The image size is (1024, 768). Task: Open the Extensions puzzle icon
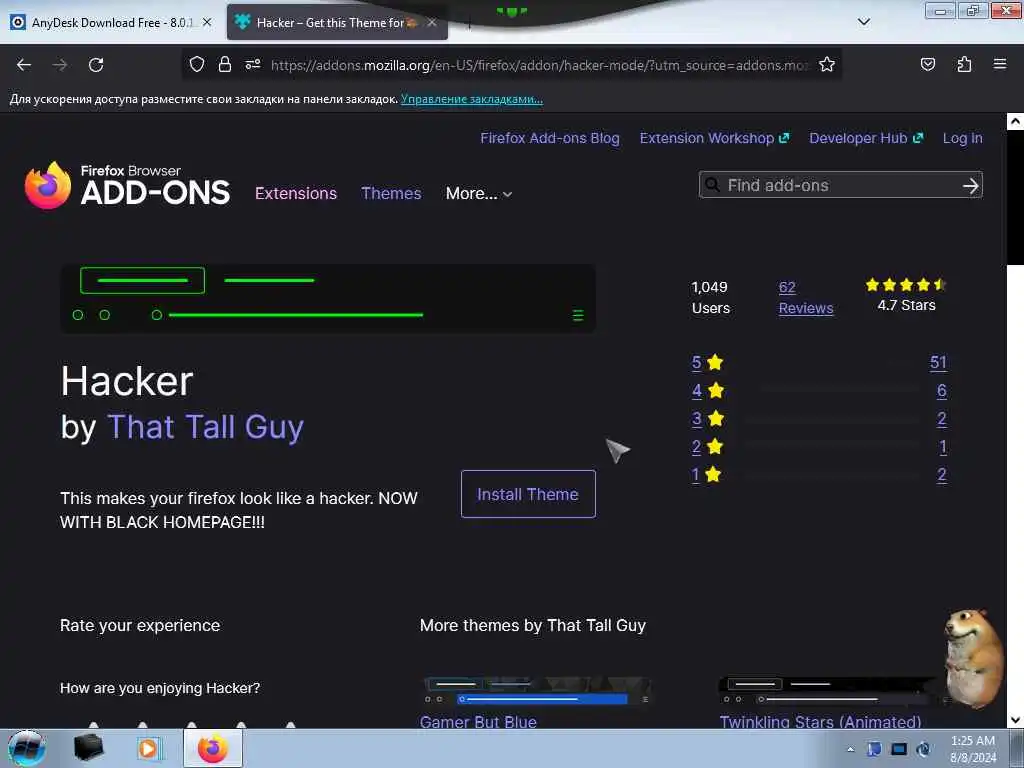click(x=964, y=64)
